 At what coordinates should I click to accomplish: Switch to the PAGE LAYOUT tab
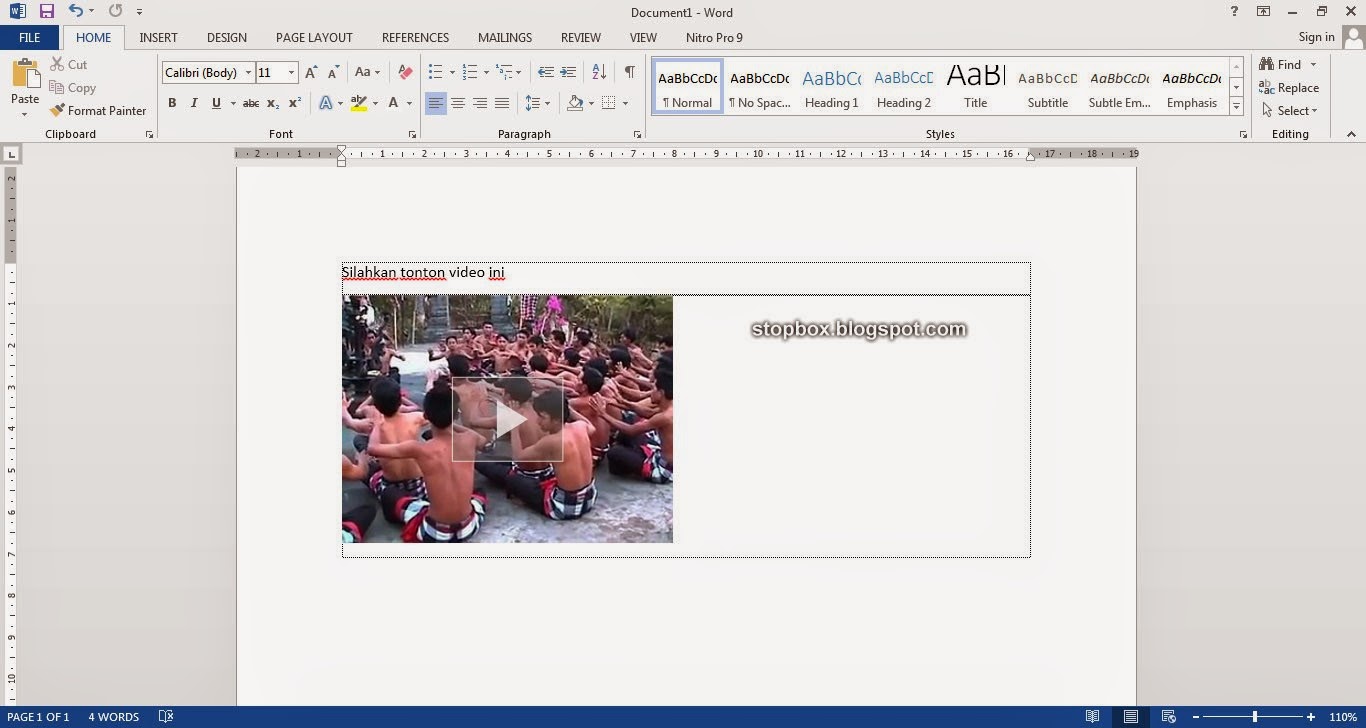point(314,38)
